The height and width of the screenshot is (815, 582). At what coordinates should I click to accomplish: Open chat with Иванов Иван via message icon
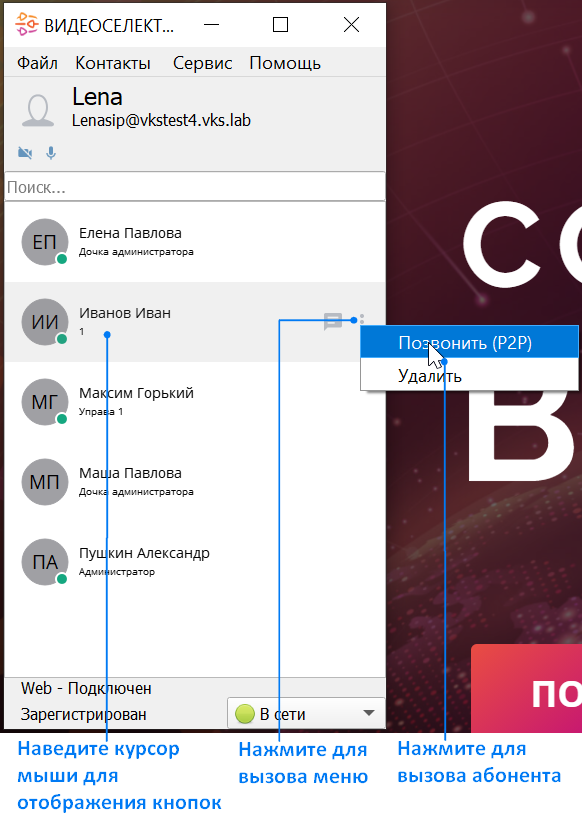click(333, 321)
